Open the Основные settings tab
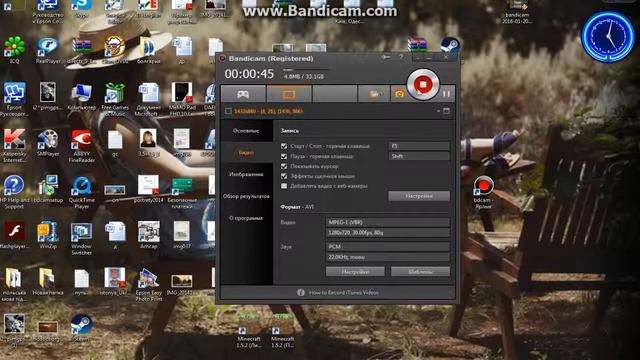This screenshot has width=640, height=360. 246,131
